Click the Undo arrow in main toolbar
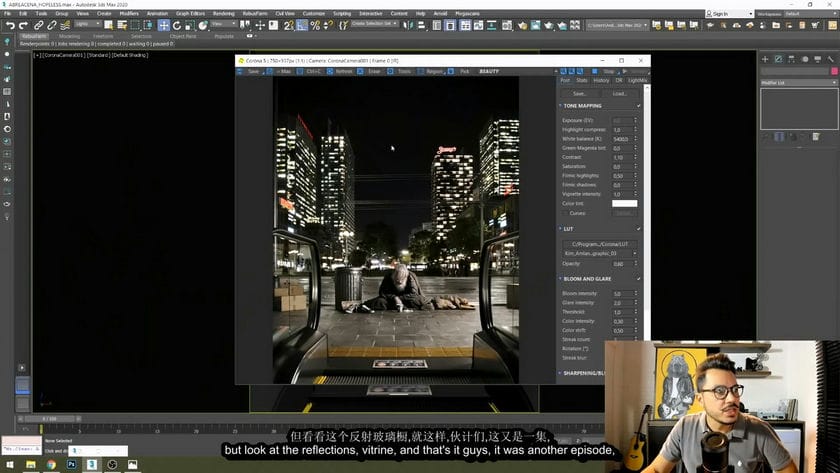 [x=11, y=25]
